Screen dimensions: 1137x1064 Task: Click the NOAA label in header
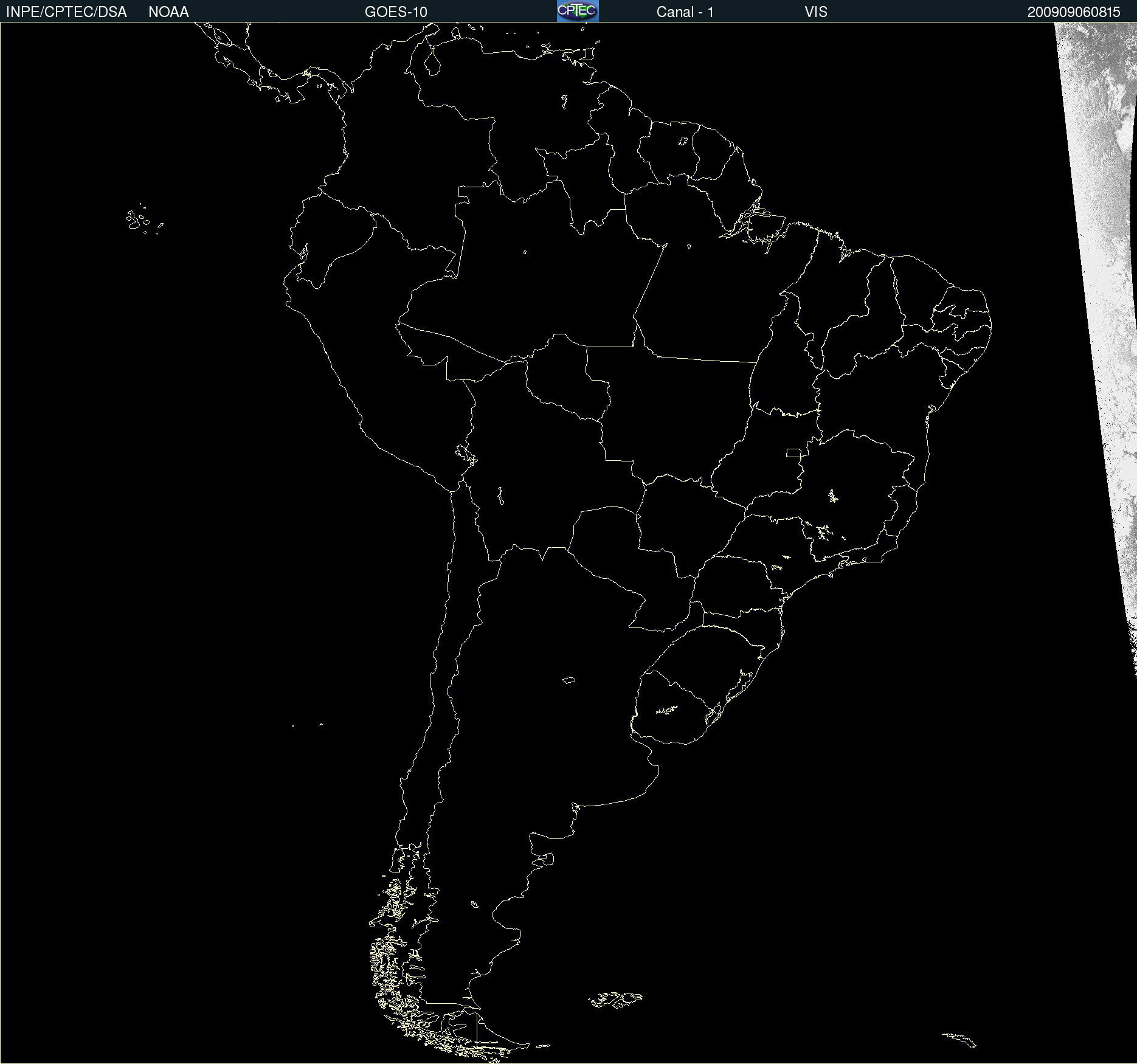(x=168, y=12)
